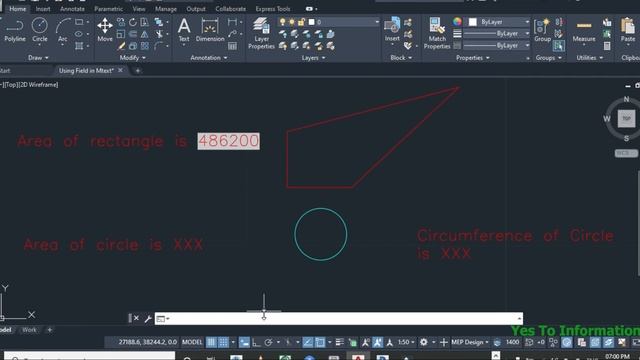640x360 pixels.
Task: Select the Arc draw tool
Action: click(62, 30)
